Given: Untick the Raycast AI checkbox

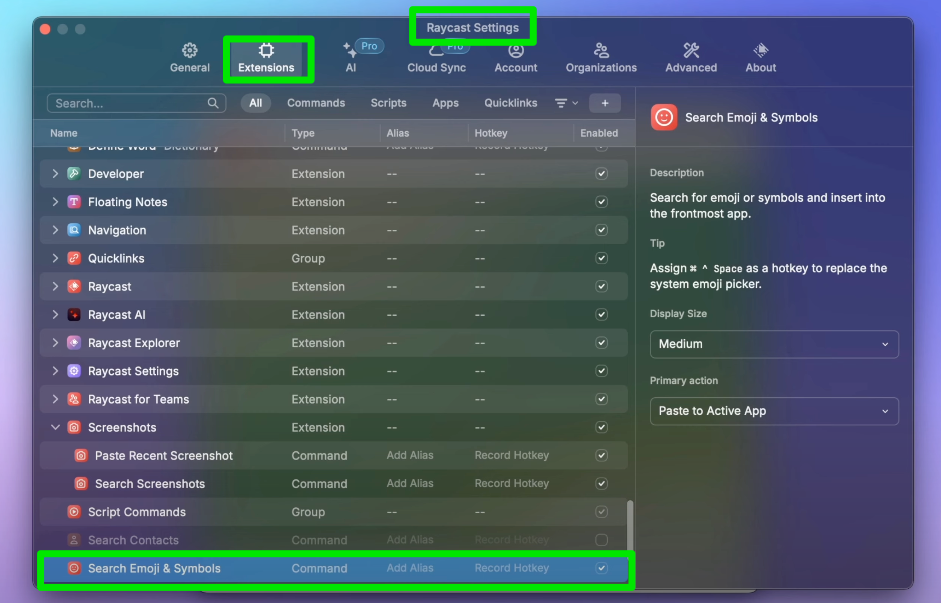Looking at the screenshot, I should (x=601, y=314).
